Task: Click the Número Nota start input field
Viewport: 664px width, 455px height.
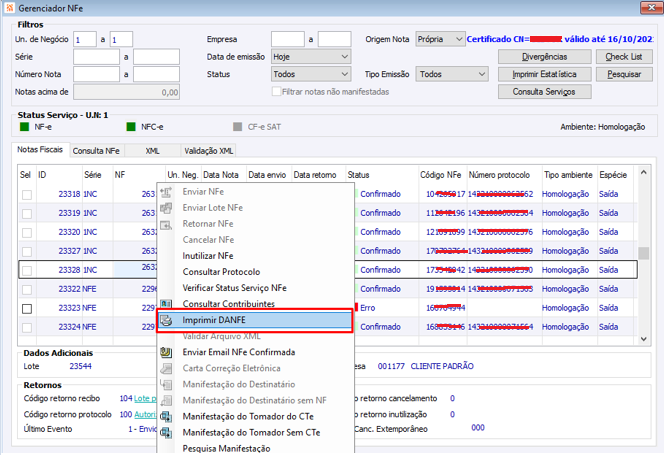Action: [97, 74]
